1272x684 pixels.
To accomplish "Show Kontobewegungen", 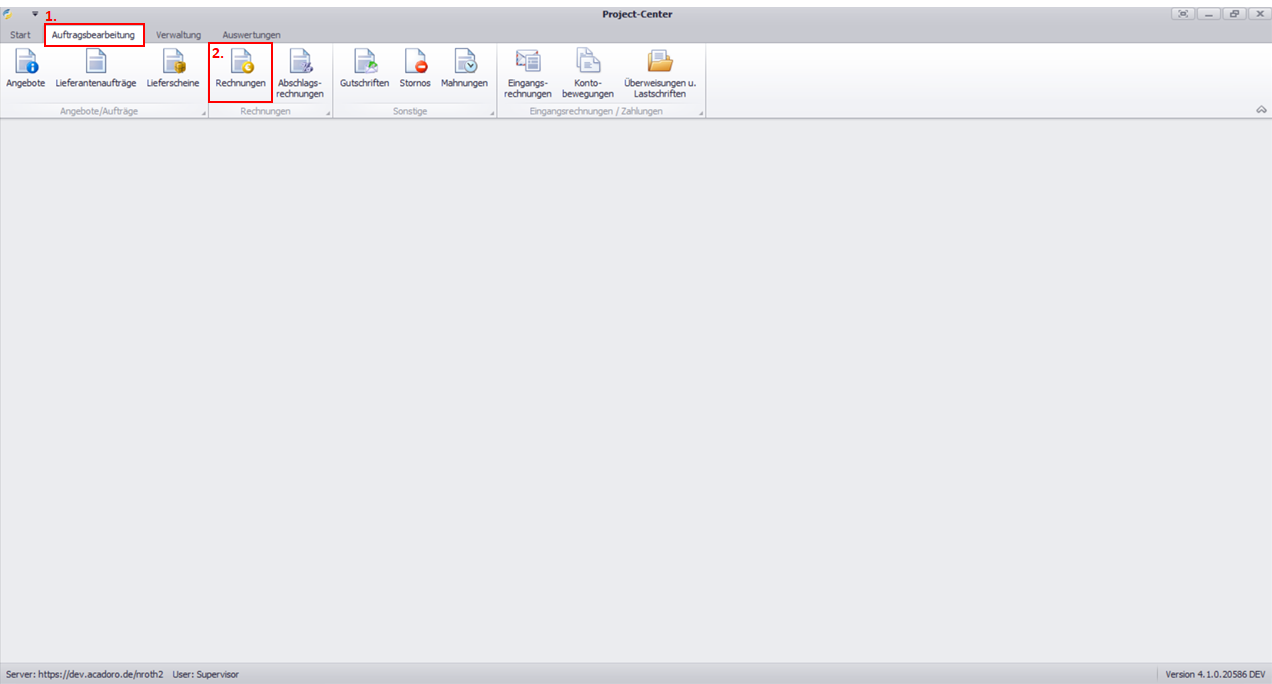I will pos(588,74).
